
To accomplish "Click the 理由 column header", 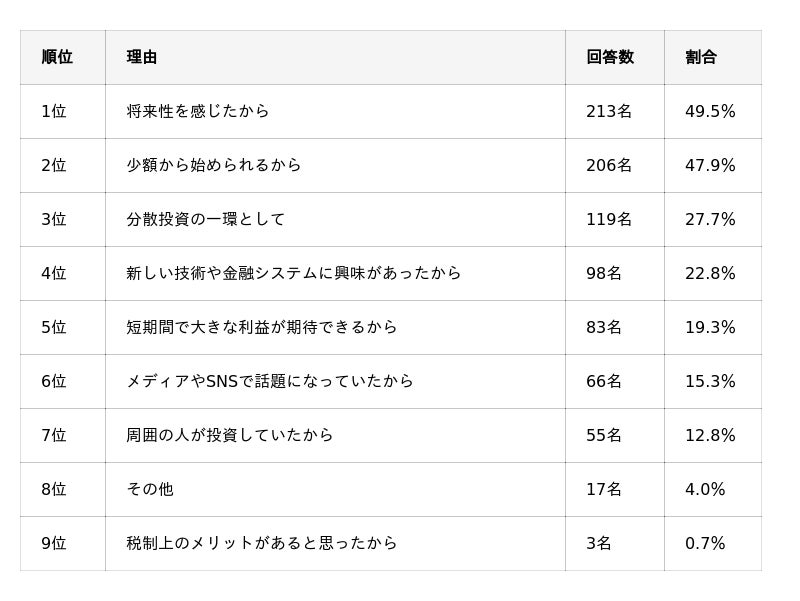I will 142,57.
